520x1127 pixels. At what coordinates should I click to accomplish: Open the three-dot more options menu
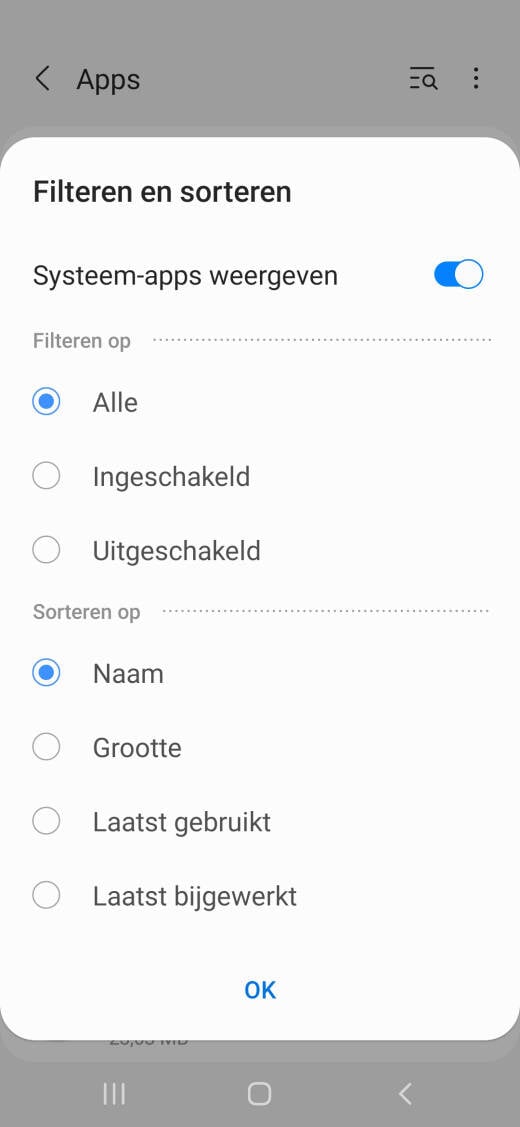[x=475, y=78]
